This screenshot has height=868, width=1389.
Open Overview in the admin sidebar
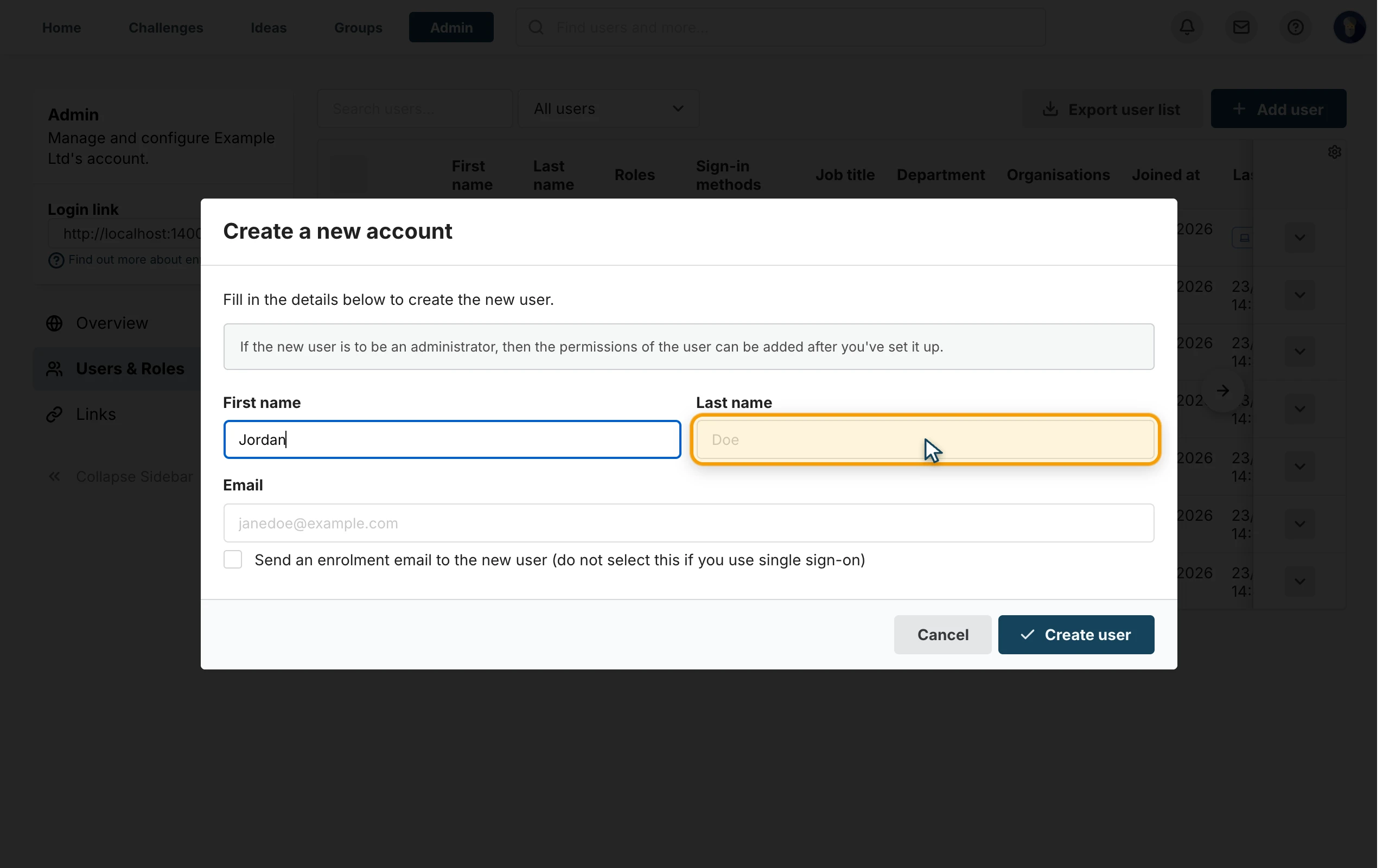point(112,323)
